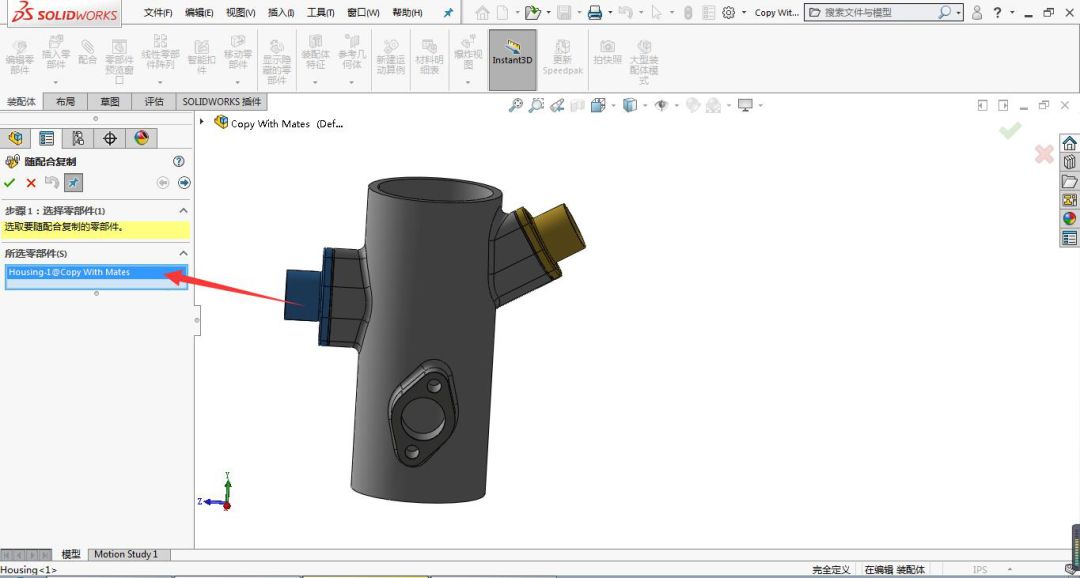Open the 窗口(W) menu
The image size is (1080, 578).
click(x=363, y=12)
